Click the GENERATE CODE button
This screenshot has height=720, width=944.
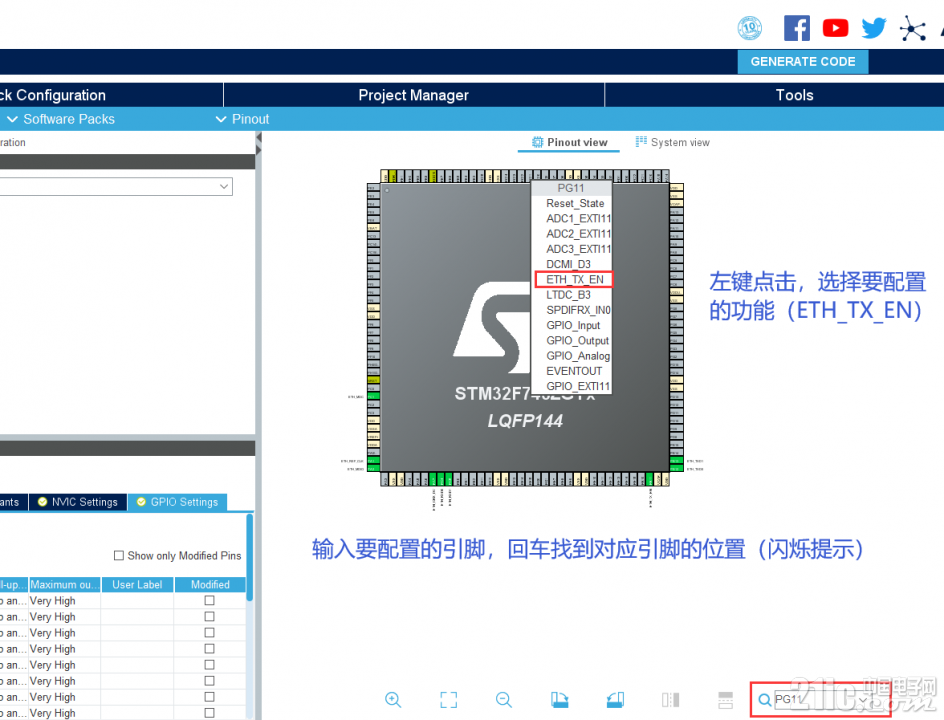pyautogui.click(x=803, y=61)
